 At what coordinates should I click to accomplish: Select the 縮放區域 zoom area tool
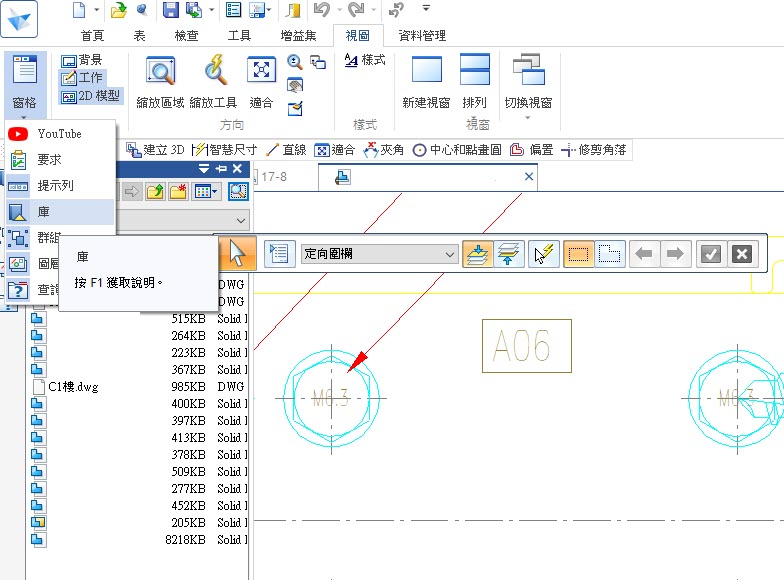click(x=160, y=82)
